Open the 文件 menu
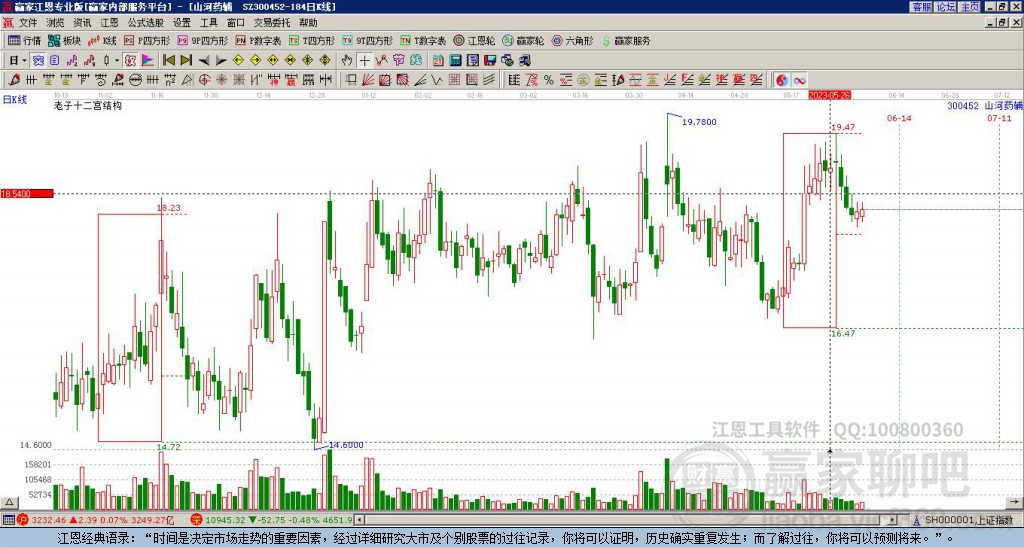Image resolution: width=1024 pixels, height=548 pixels. pos(28,23)
